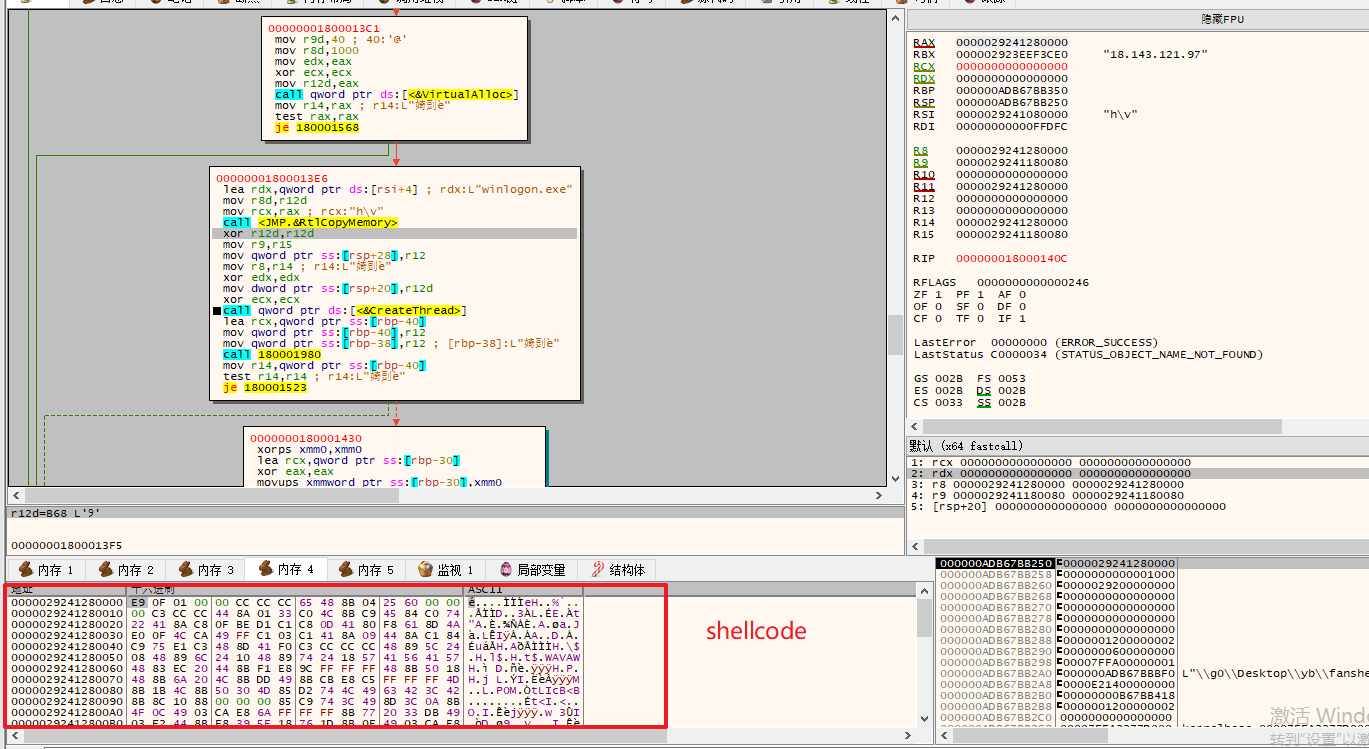Toggle the IF flag value
The height and width of the screenshot is (749, 1369).
point(1022,319)
